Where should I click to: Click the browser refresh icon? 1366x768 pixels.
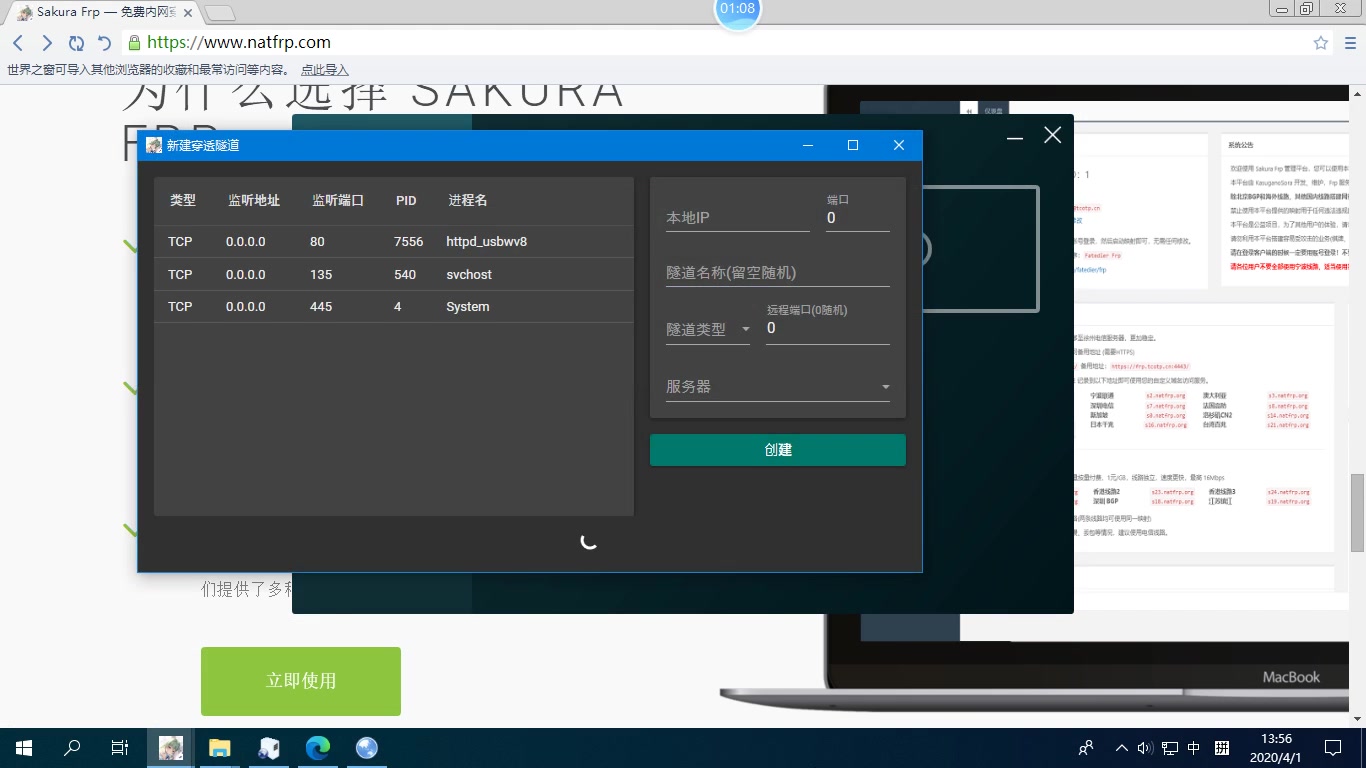point(76,43)
